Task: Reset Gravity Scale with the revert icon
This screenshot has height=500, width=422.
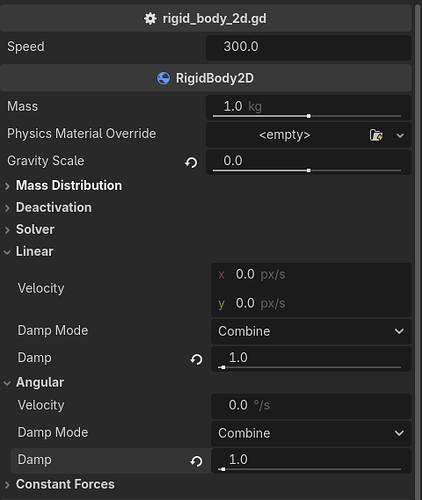Action: 191,163
